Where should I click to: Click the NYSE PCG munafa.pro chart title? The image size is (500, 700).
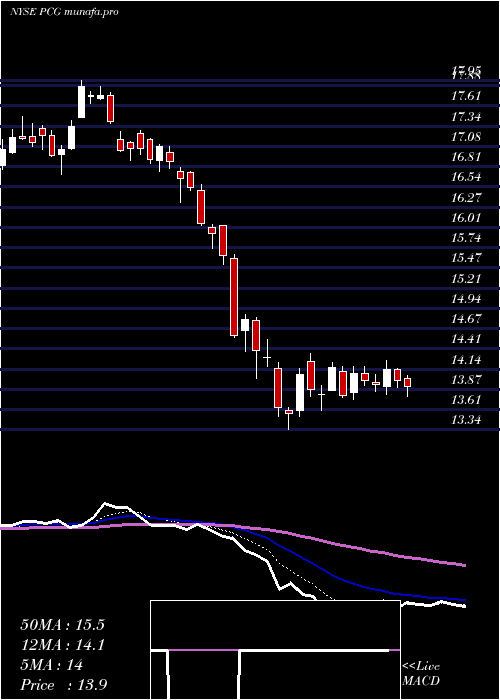[64, 12]
